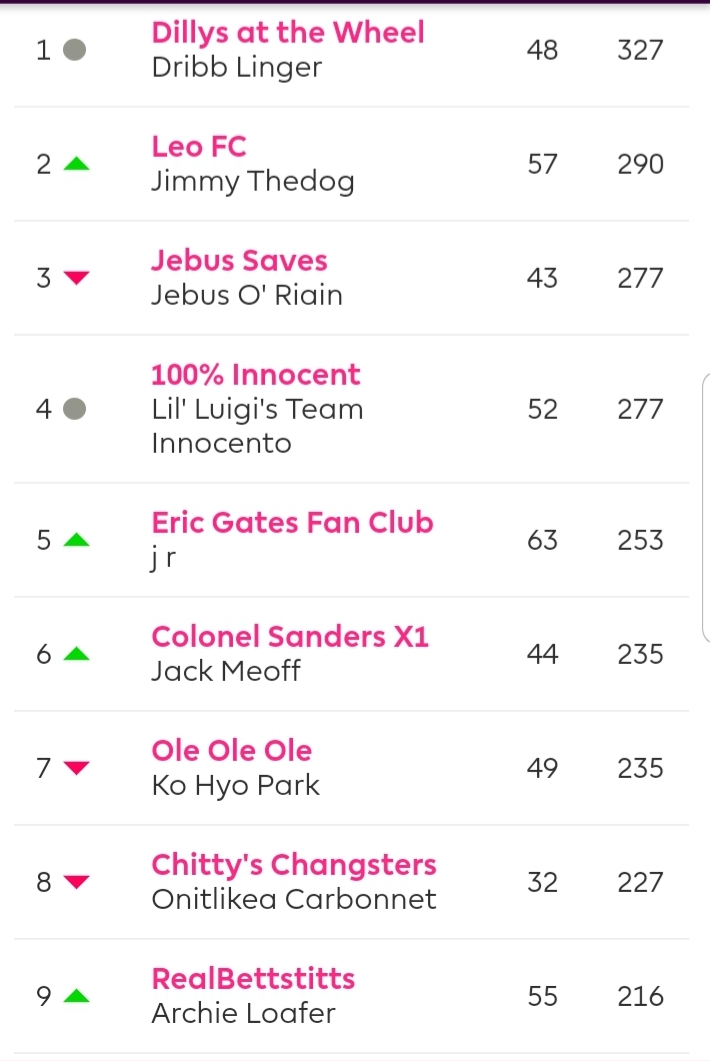This screenshot has height=1061, width=710.
Task: Open the Leo FC team page
Action: [x=199, y=146]
